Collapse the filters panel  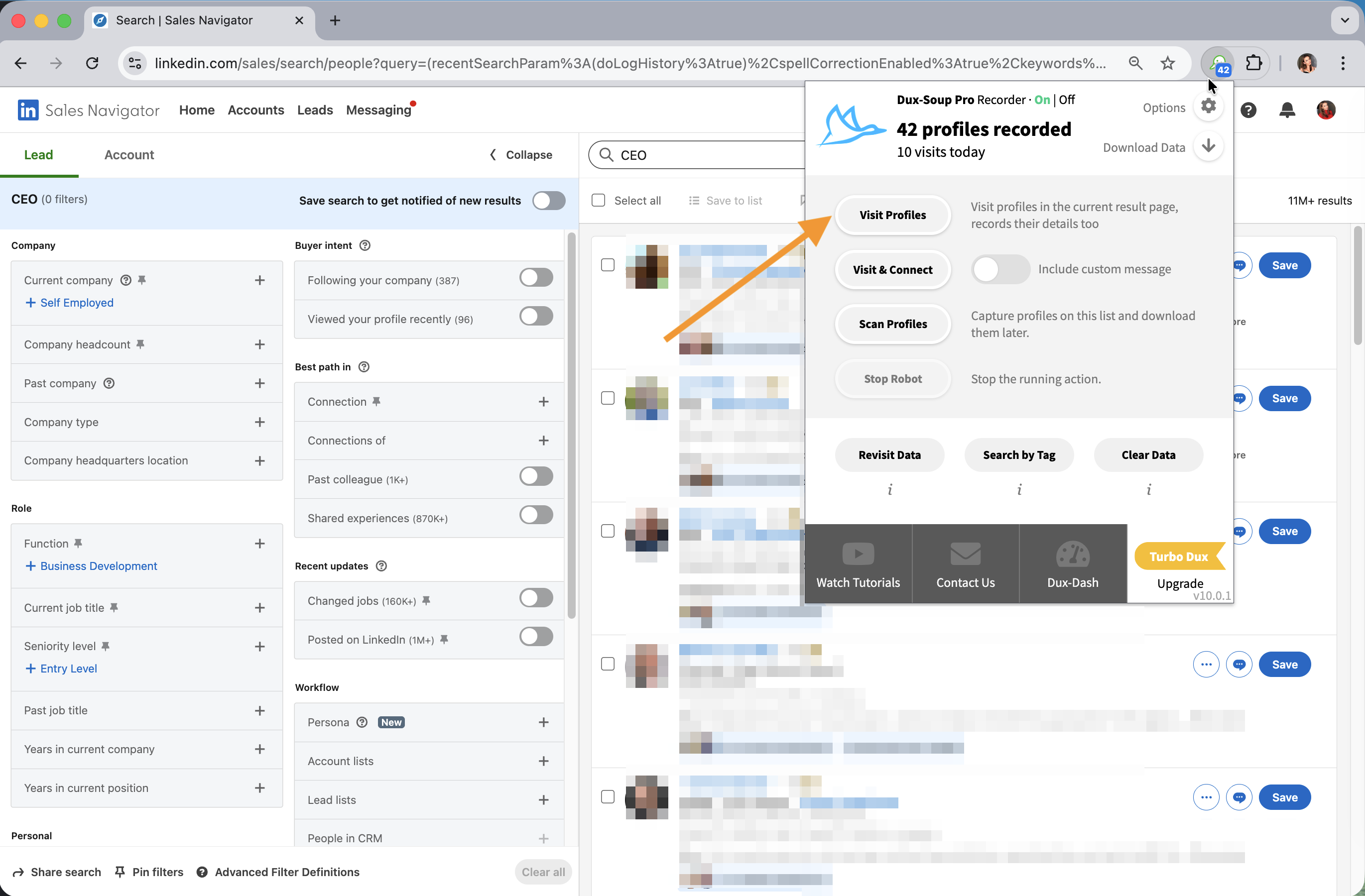click(x=521, y=155)
